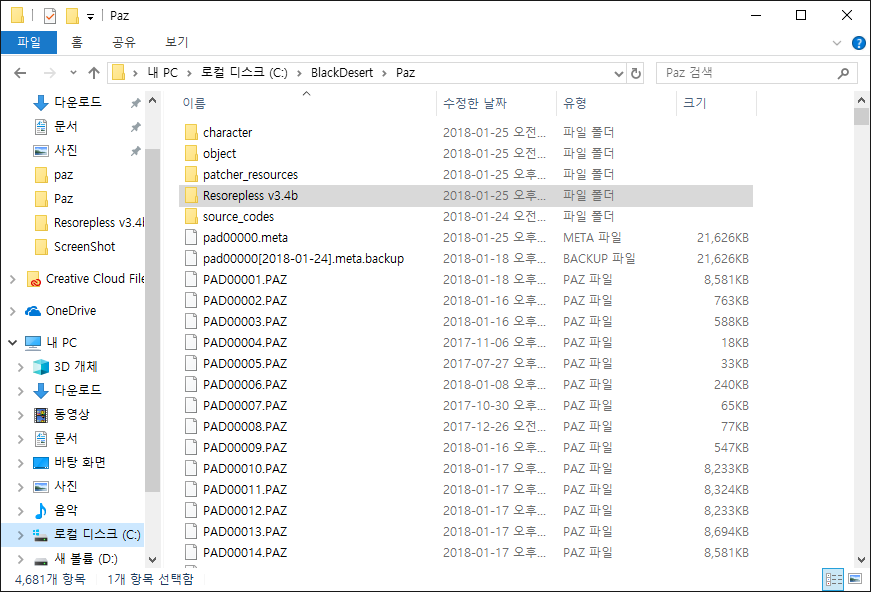This screenshot has width=871, height=592.
Task: Select the PAD00005.PAZ file
Action: coord(245,364)
